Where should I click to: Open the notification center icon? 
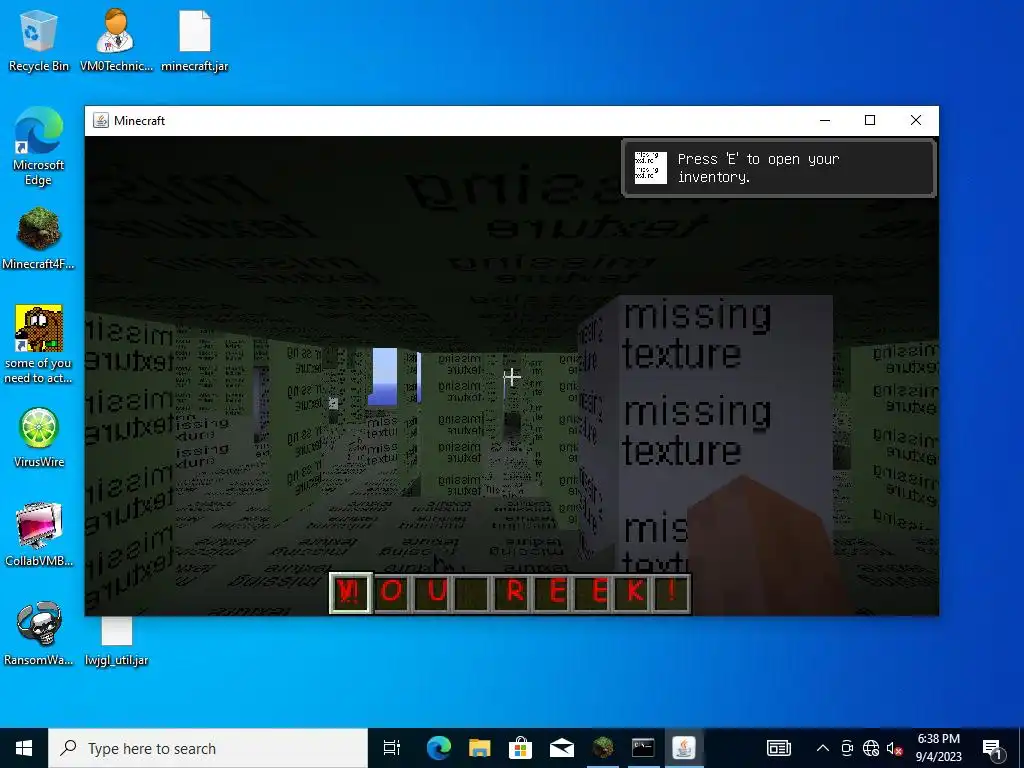(992, 748)
